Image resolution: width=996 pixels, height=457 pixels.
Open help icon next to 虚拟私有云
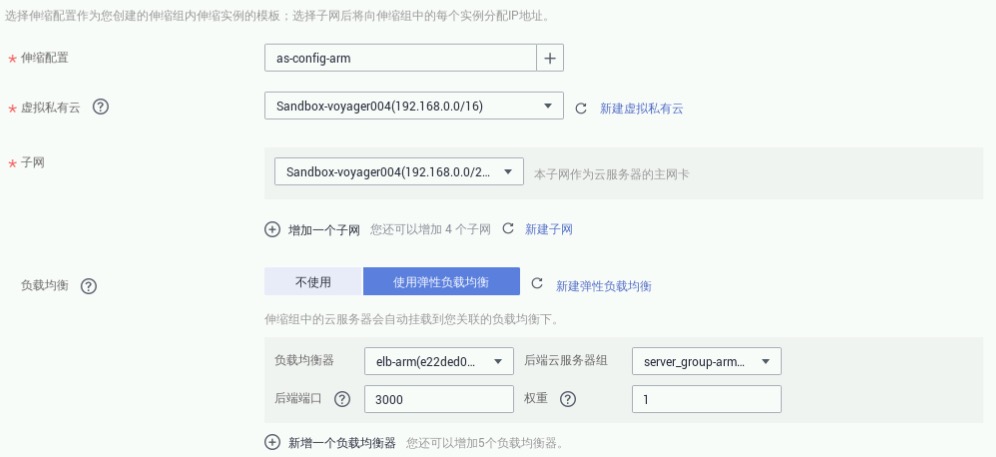pos(100,107)
